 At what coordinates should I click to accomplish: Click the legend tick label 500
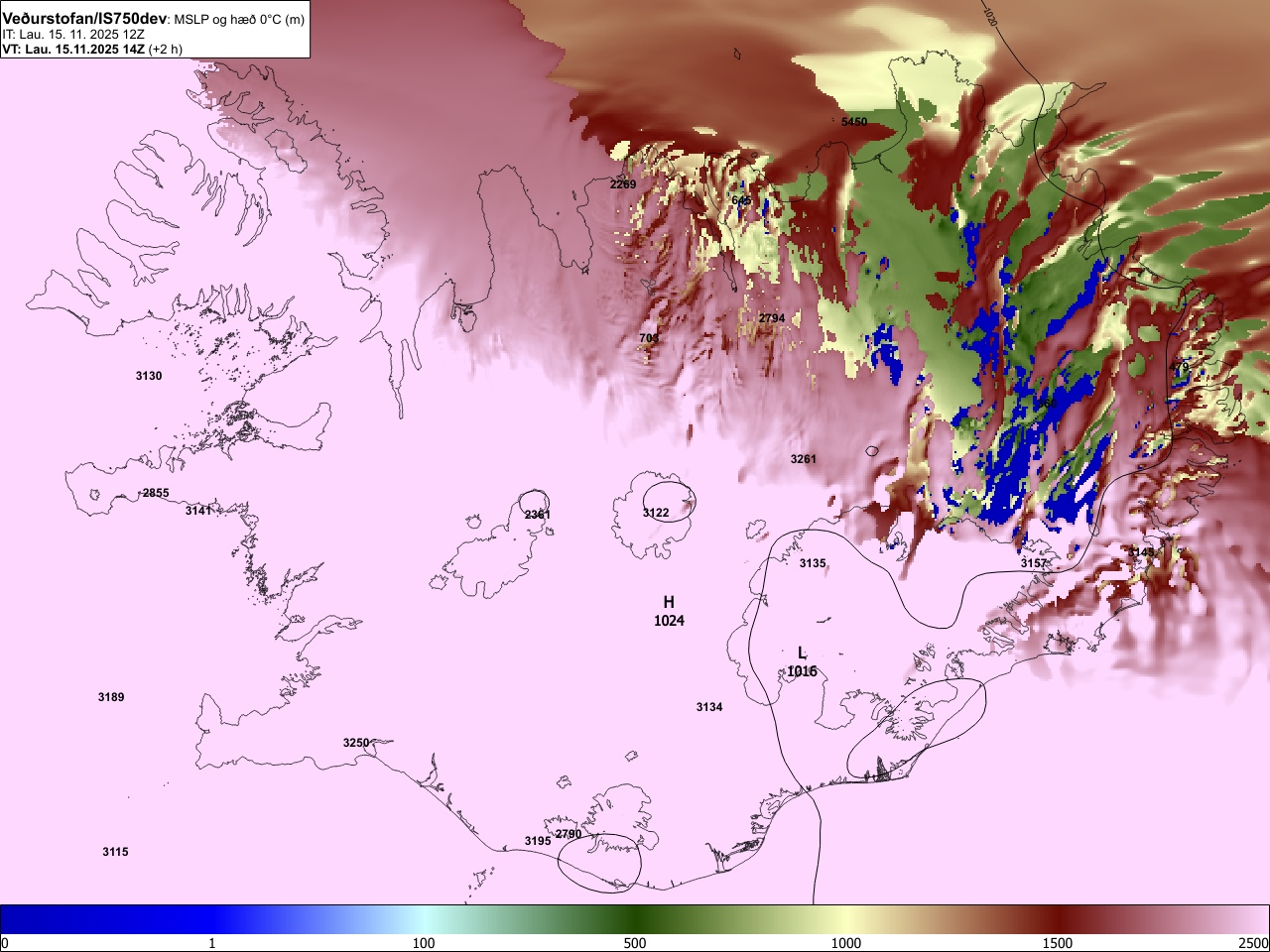coord(635,943)
